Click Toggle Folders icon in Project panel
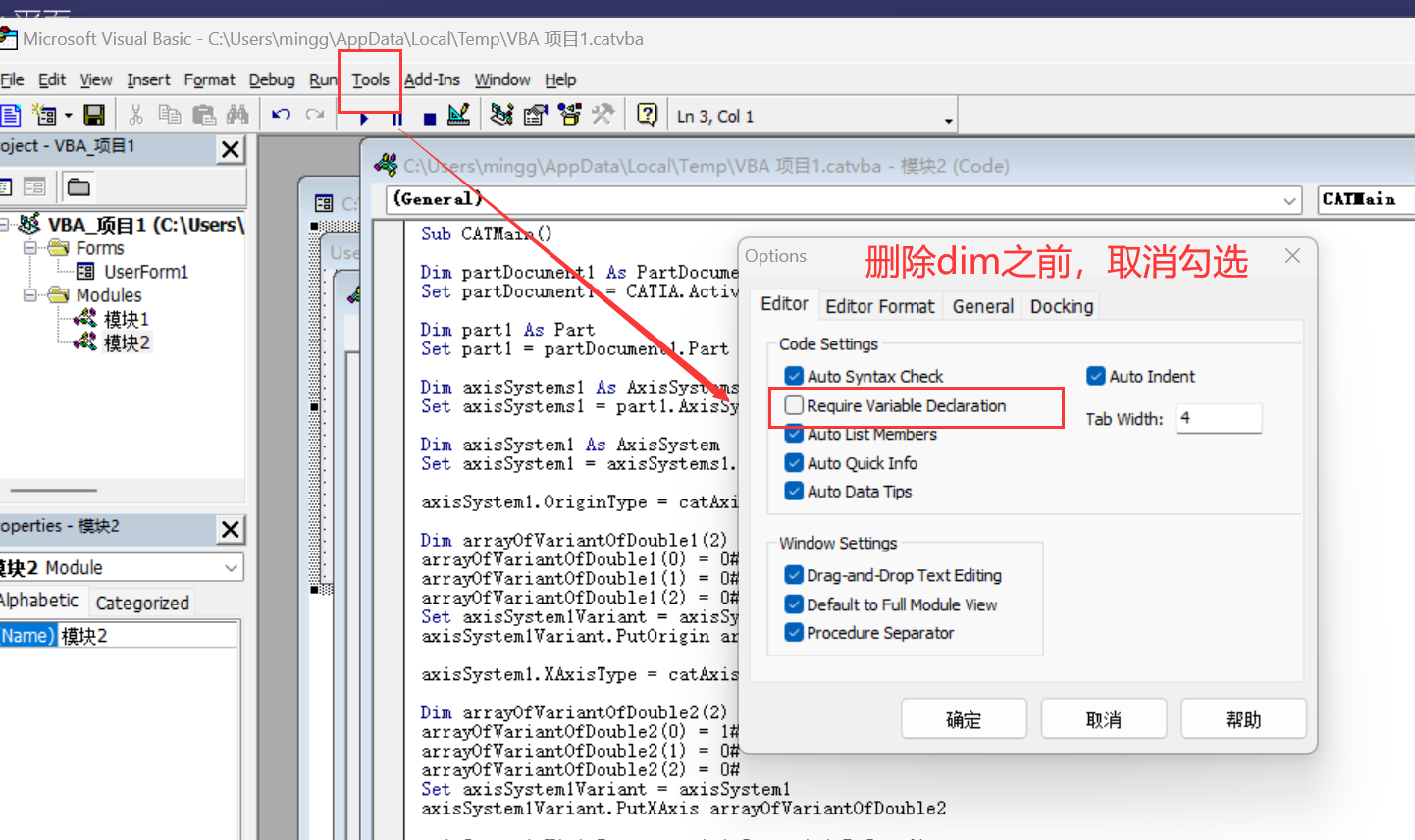 pos(79,186)
